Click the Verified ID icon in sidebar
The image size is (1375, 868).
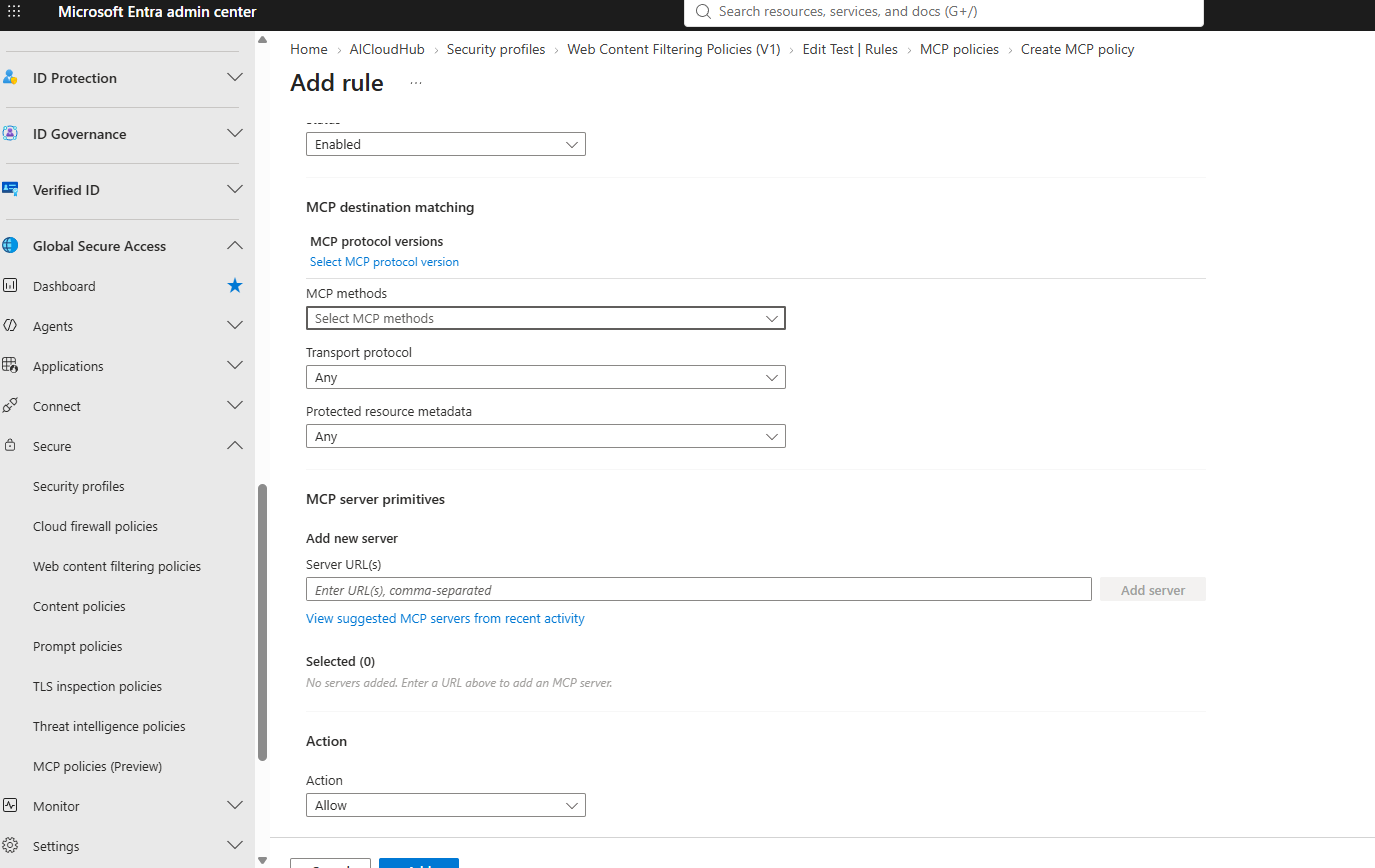point(10,190)
